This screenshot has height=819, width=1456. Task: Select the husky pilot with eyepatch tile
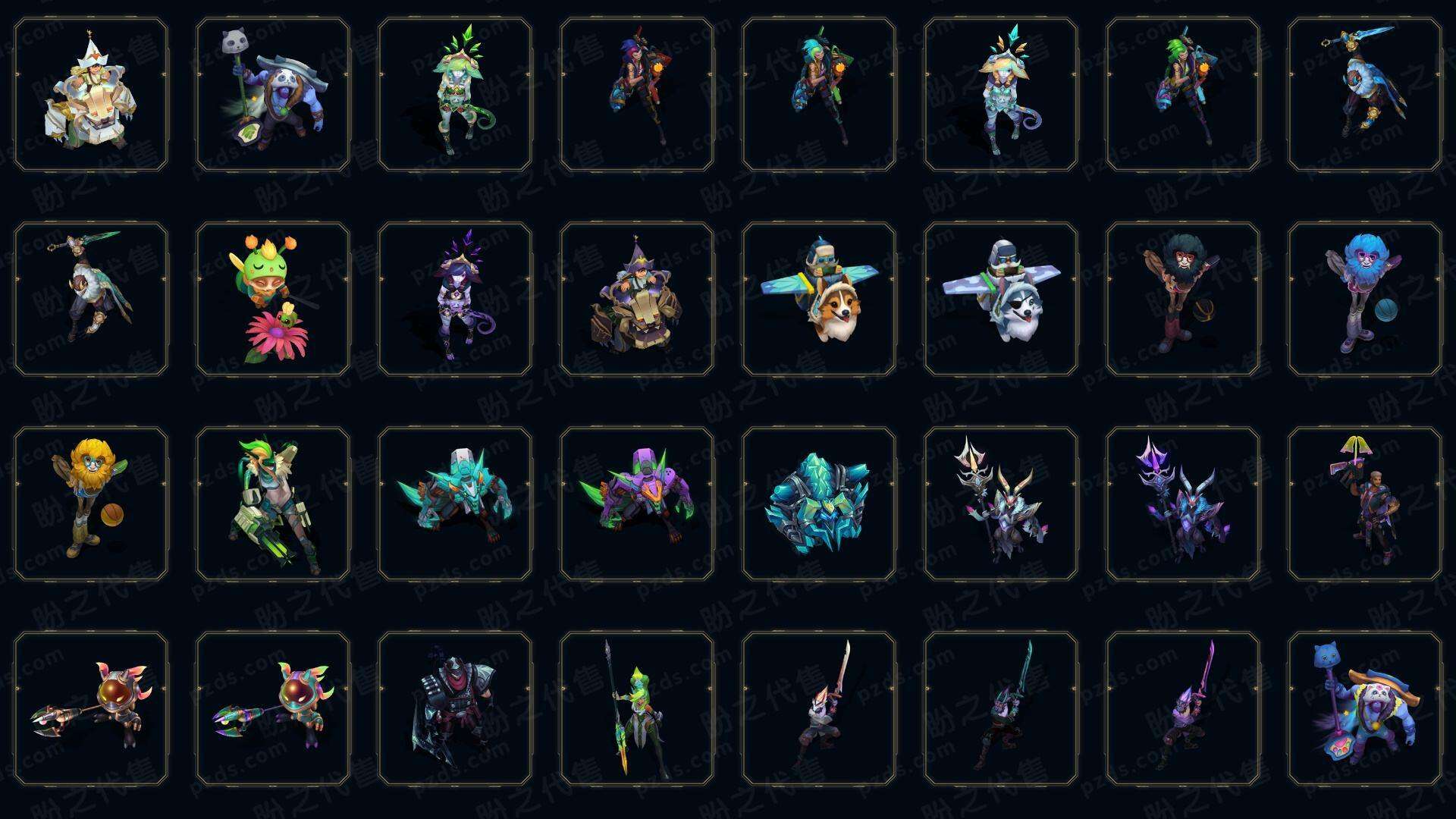pyautogui.click(x=1001, y=299)
